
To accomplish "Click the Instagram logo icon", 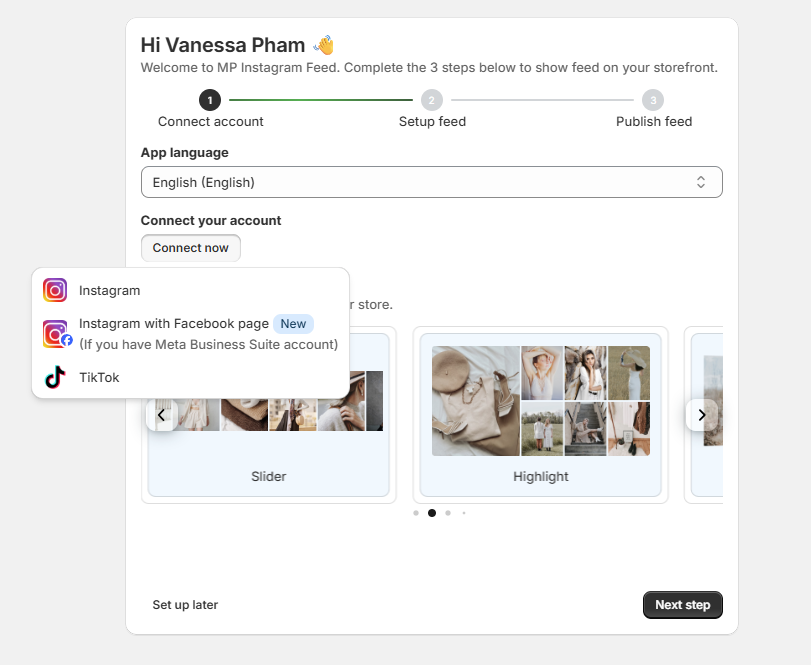I will [55, 290].
